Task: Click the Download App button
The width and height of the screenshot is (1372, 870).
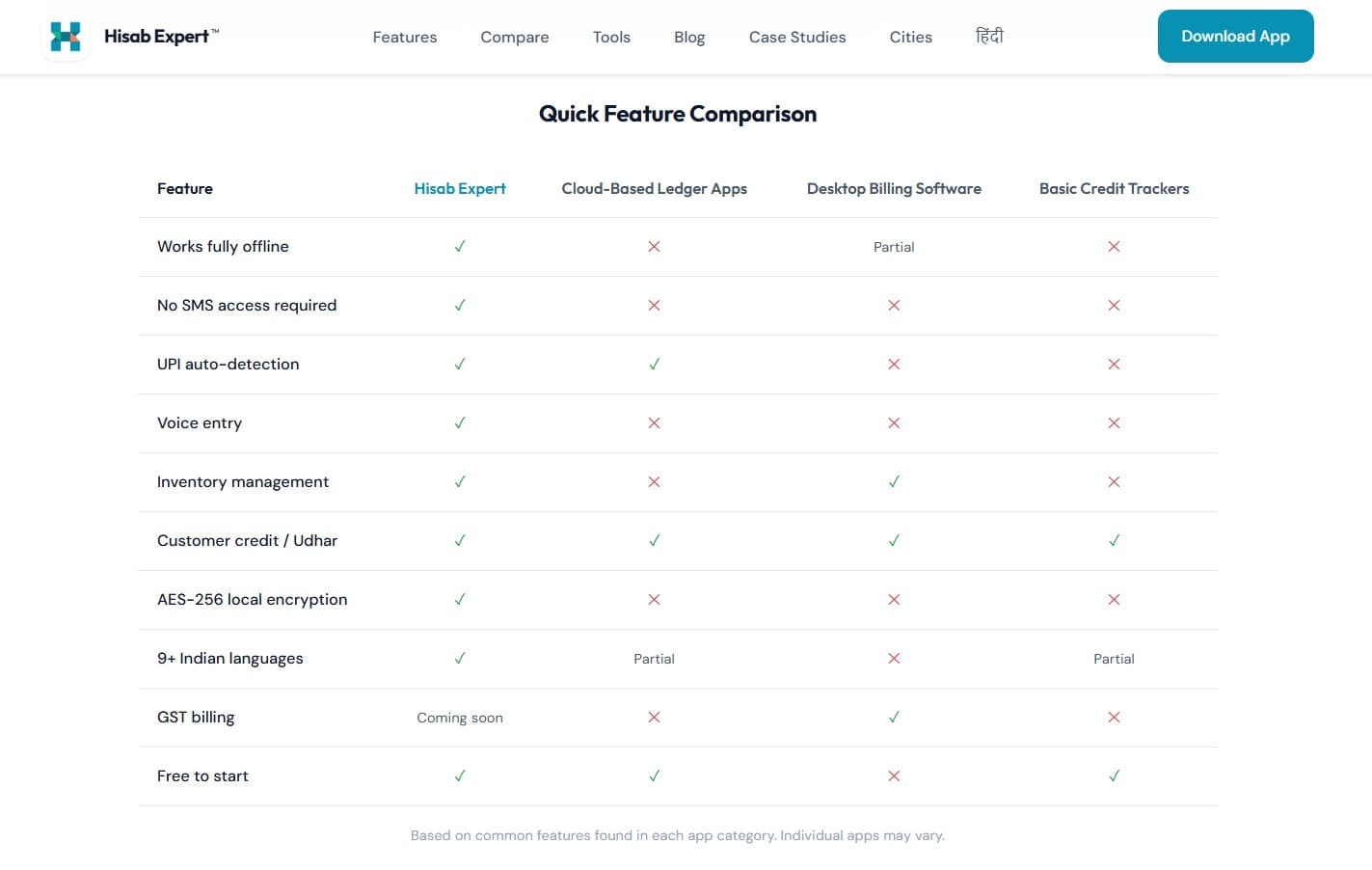Action: [1236, 36]
